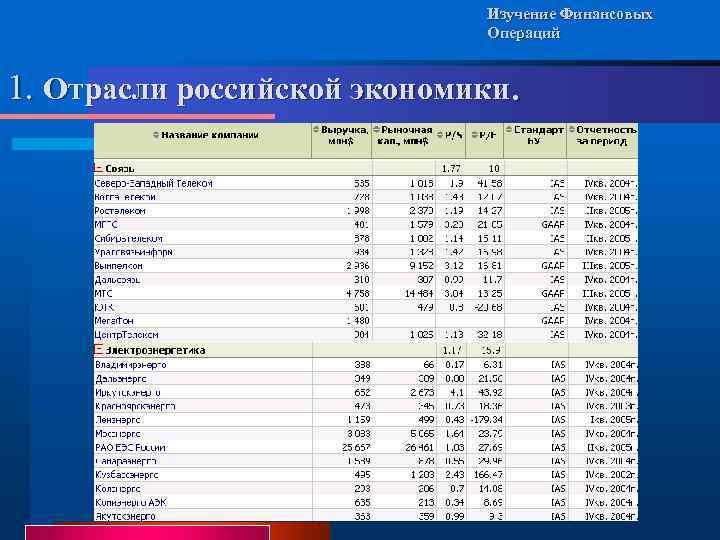Click the Дальэнерго company name
Image resolution: width=720 pixels, height=540 pixels.
tap(121, 379)
